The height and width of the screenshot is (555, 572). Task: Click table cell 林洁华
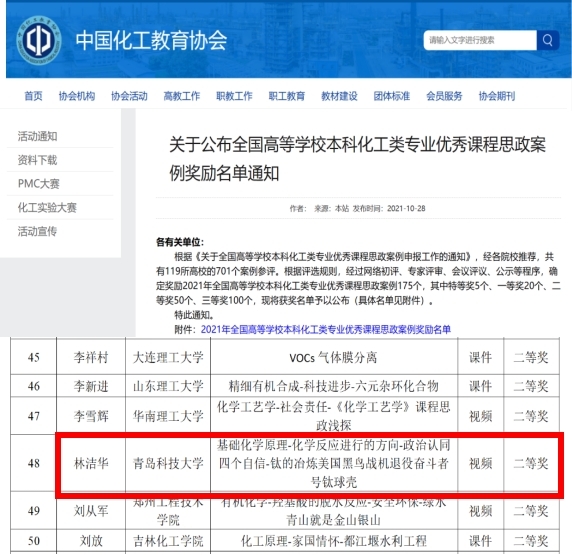[x=91, y=463]
